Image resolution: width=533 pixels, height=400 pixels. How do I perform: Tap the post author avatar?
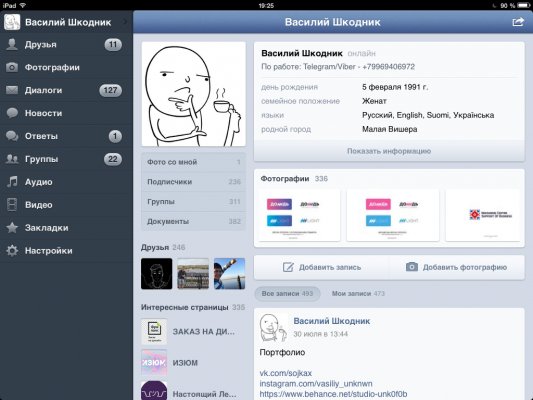coord(273,328)
